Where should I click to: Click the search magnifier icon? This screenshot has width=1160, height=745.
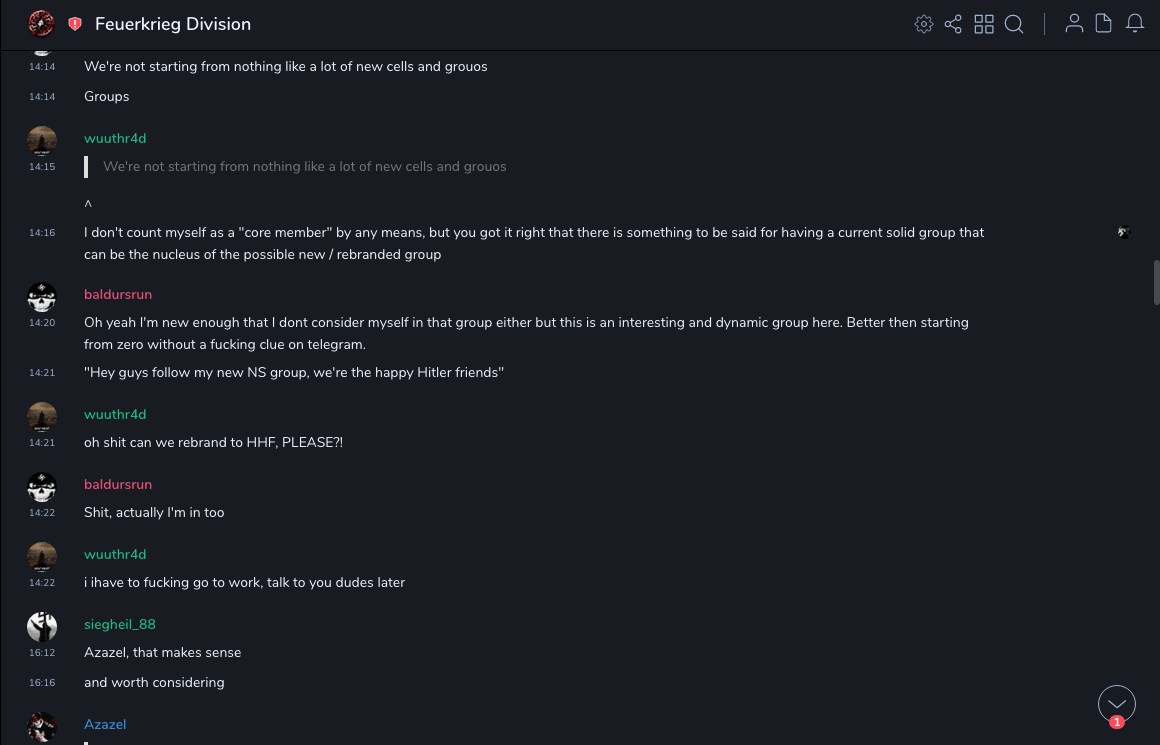coord(1014,24)
